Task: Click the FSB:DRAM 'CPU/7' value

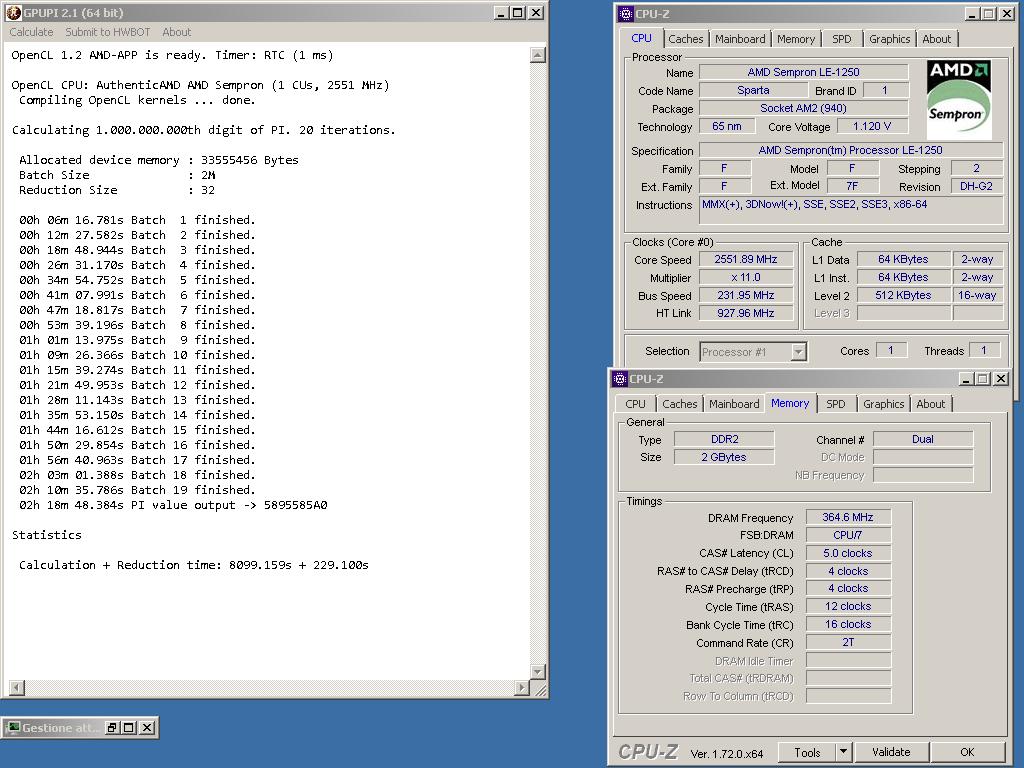Action: [x=848, y=535]
